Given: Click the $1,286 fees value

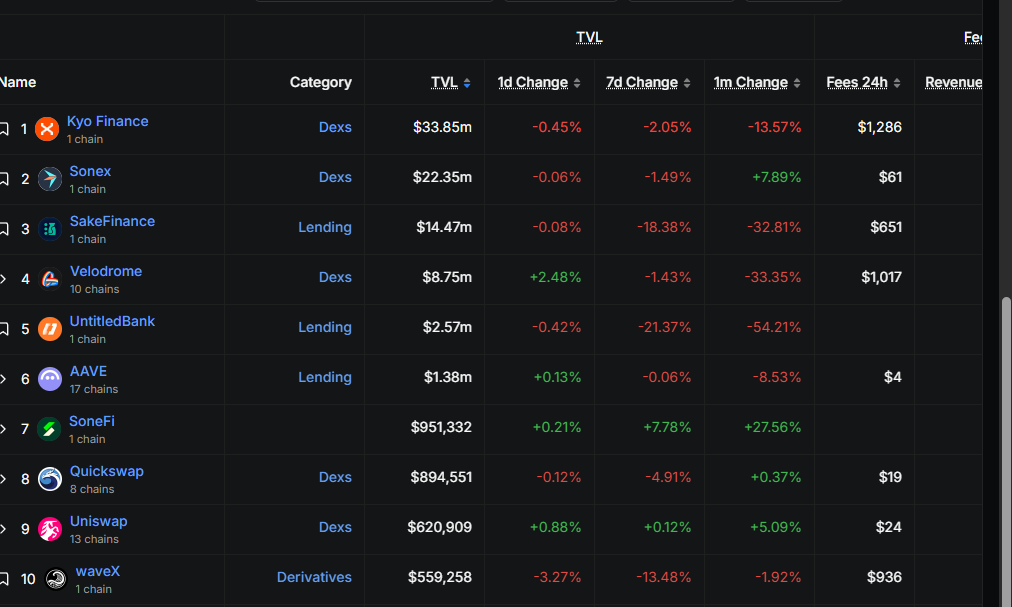Looking at the screenshot, I should 879,127.
